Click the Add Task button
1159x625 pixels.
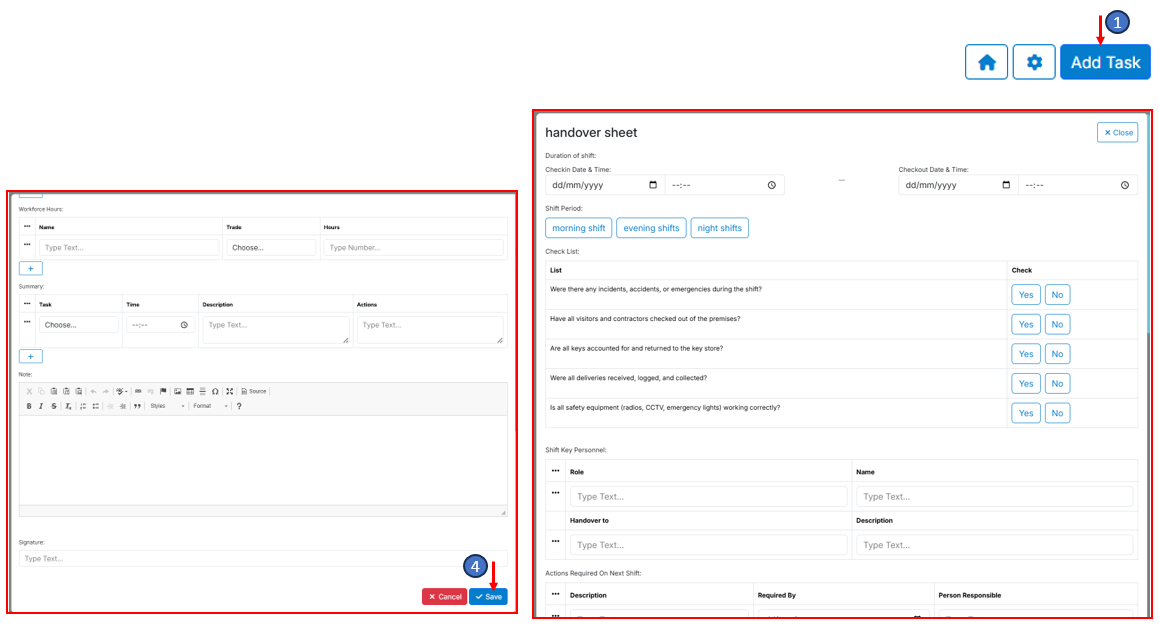1105,62
